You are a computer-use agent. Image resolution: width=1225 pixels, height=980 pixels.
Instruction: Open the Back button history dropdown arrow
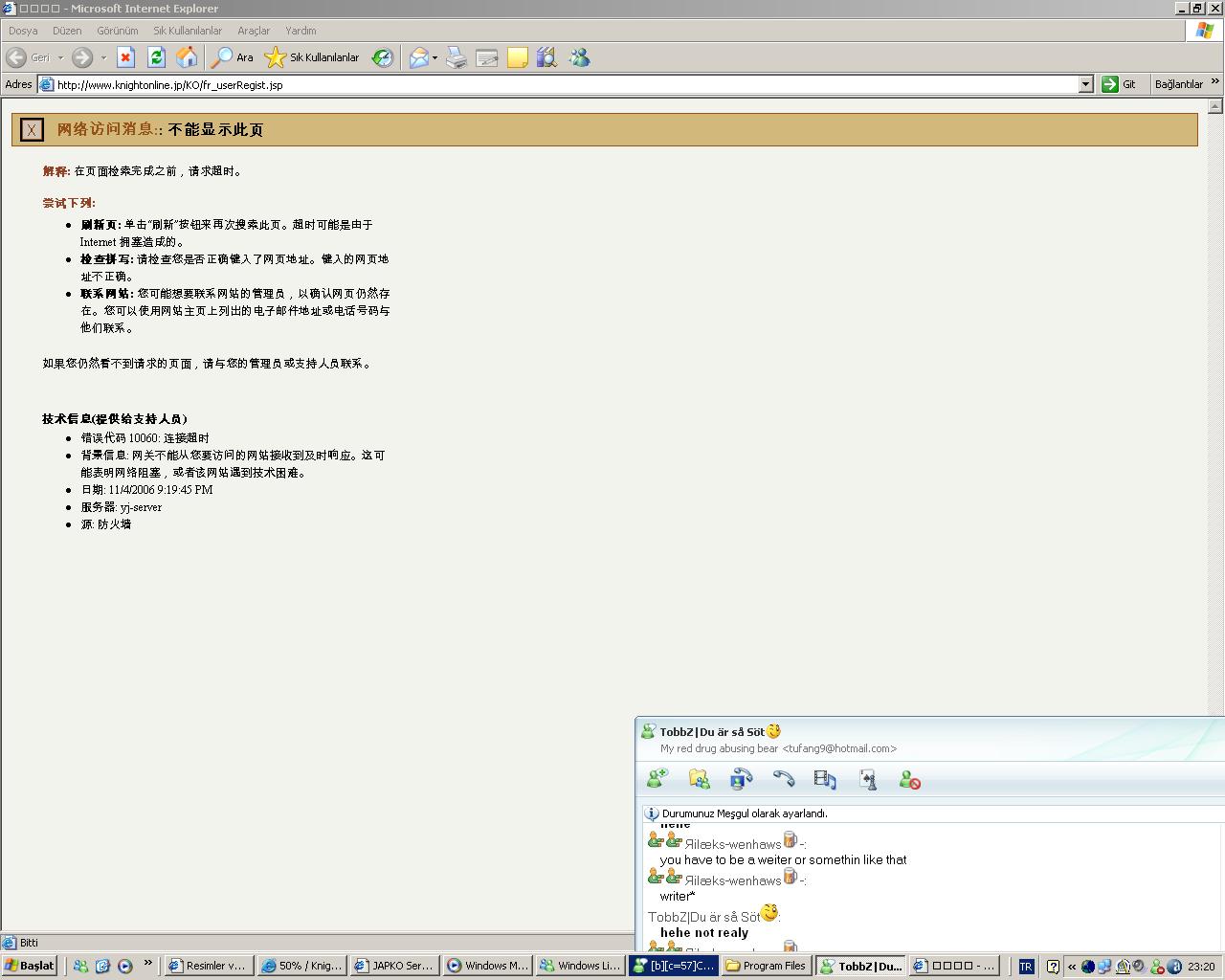(60, 57)
